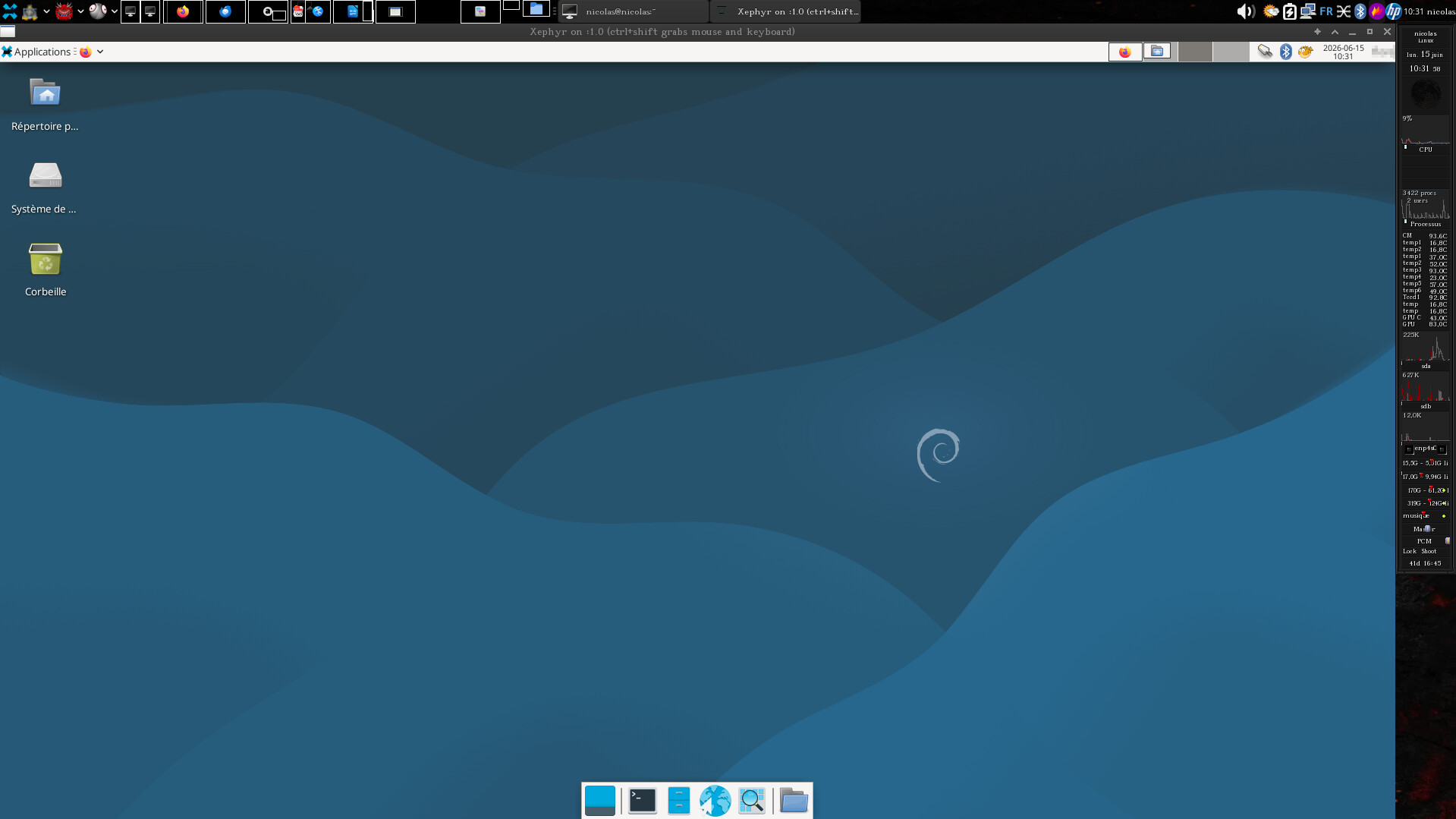Open the home folder icon in the dock
The height and width of the screenshot is (819, 1456).
[x=794, y=801]
